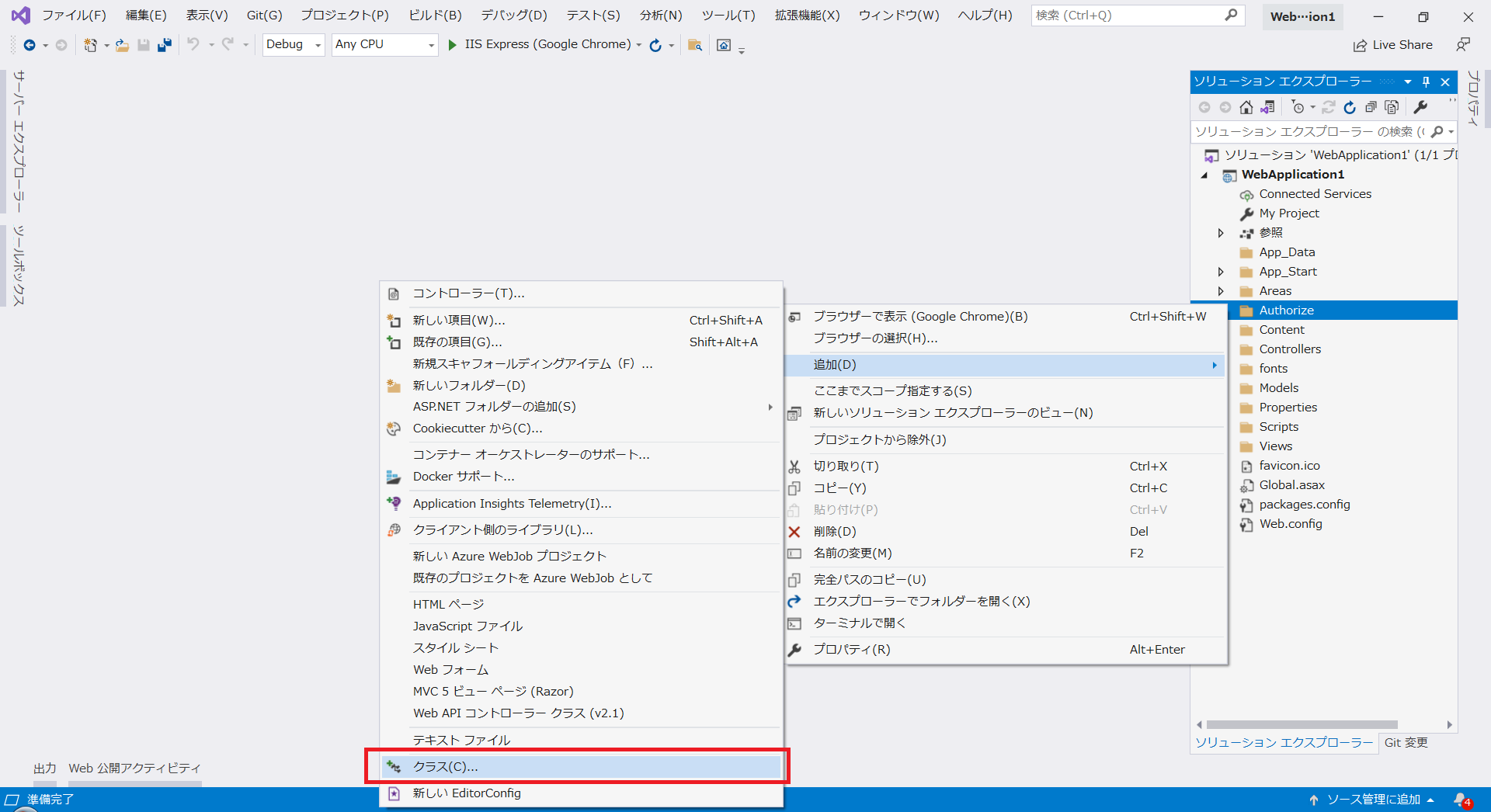Open the デバッグ menu
Image resolution: width=1491 pixels, height=812 pixels.
[x=513, y=14]
